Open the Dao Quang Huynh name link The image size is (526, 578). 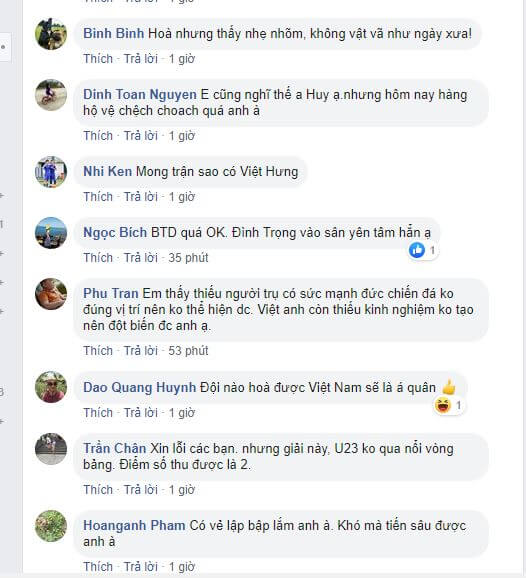click(139, 387)
